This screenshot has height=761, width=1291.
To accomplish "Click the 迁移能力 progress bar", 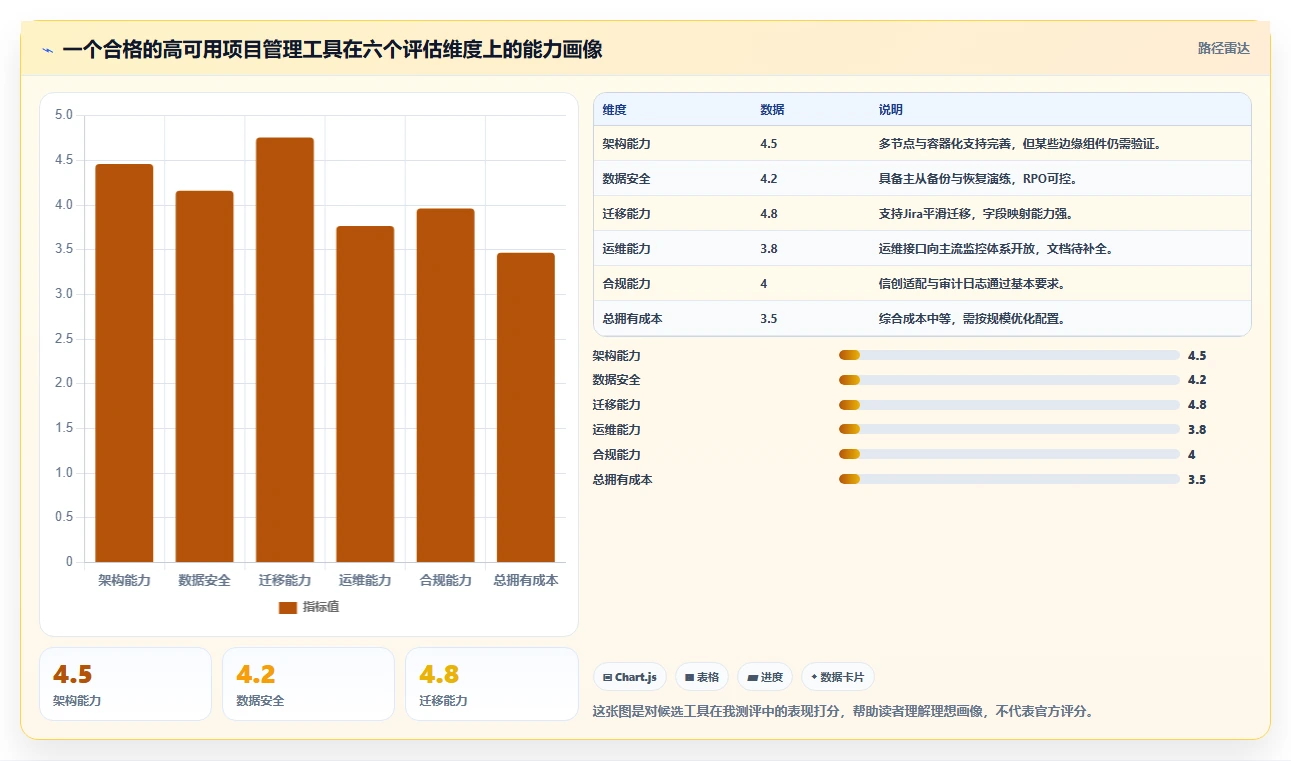I will coord(1009,405).
